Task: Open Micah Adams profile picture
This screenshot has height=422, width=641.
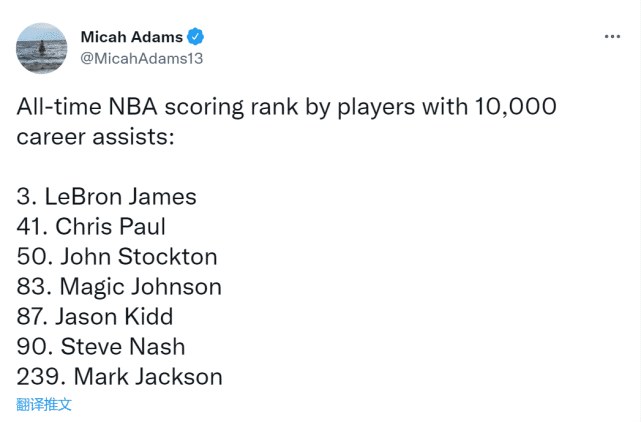Action: (x=42, y=47)
